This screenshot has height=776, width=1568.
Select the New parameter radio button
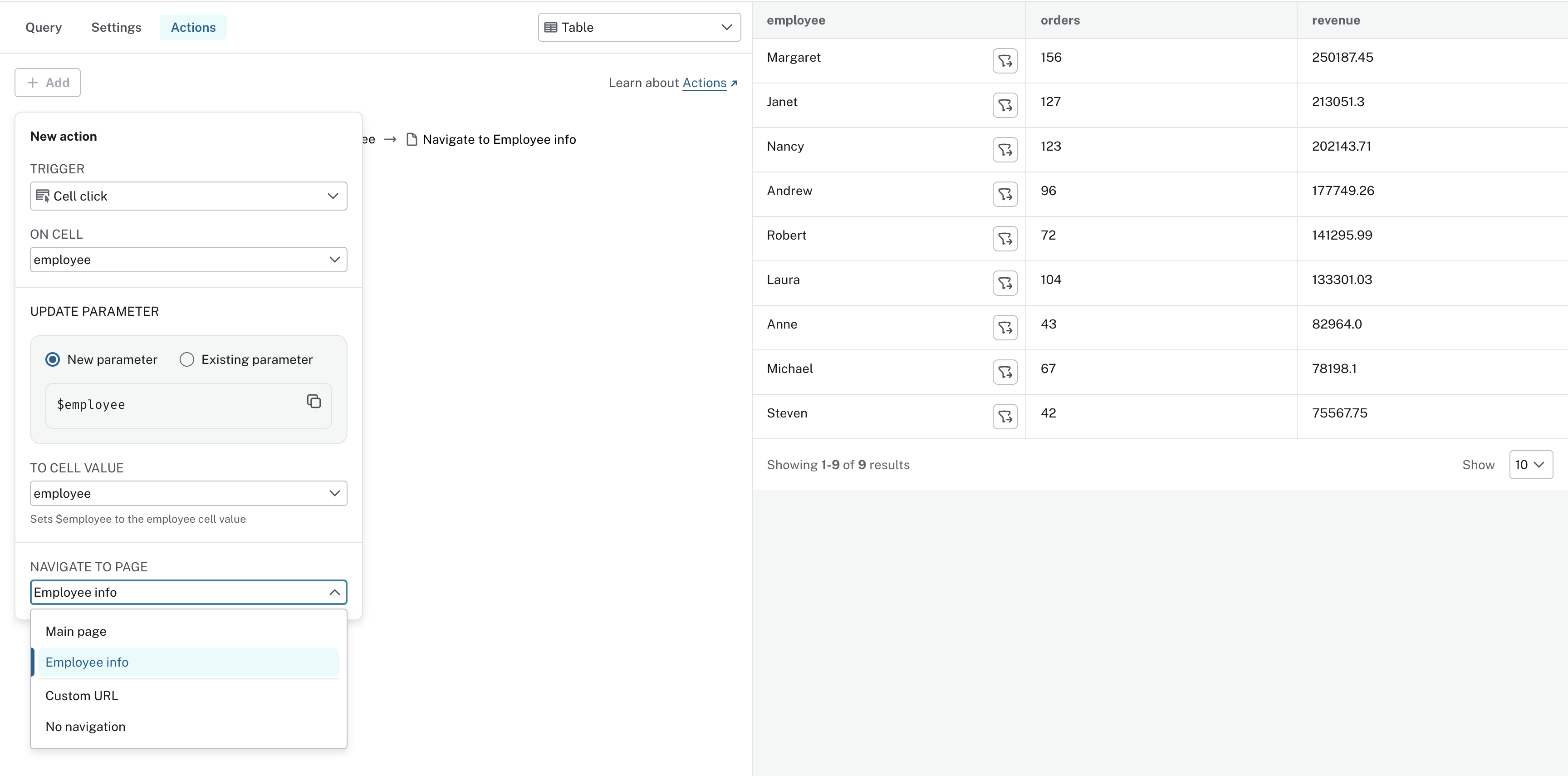pos(53,360)
